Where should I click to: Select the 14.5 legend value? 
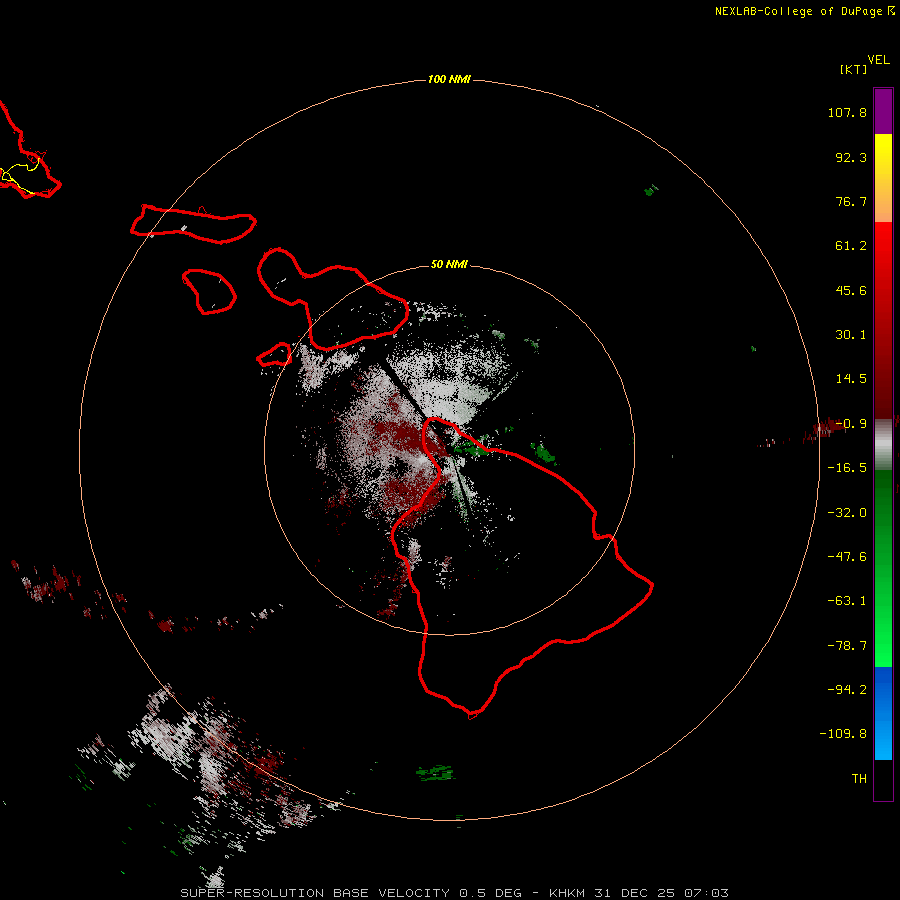tap(851, 379)
